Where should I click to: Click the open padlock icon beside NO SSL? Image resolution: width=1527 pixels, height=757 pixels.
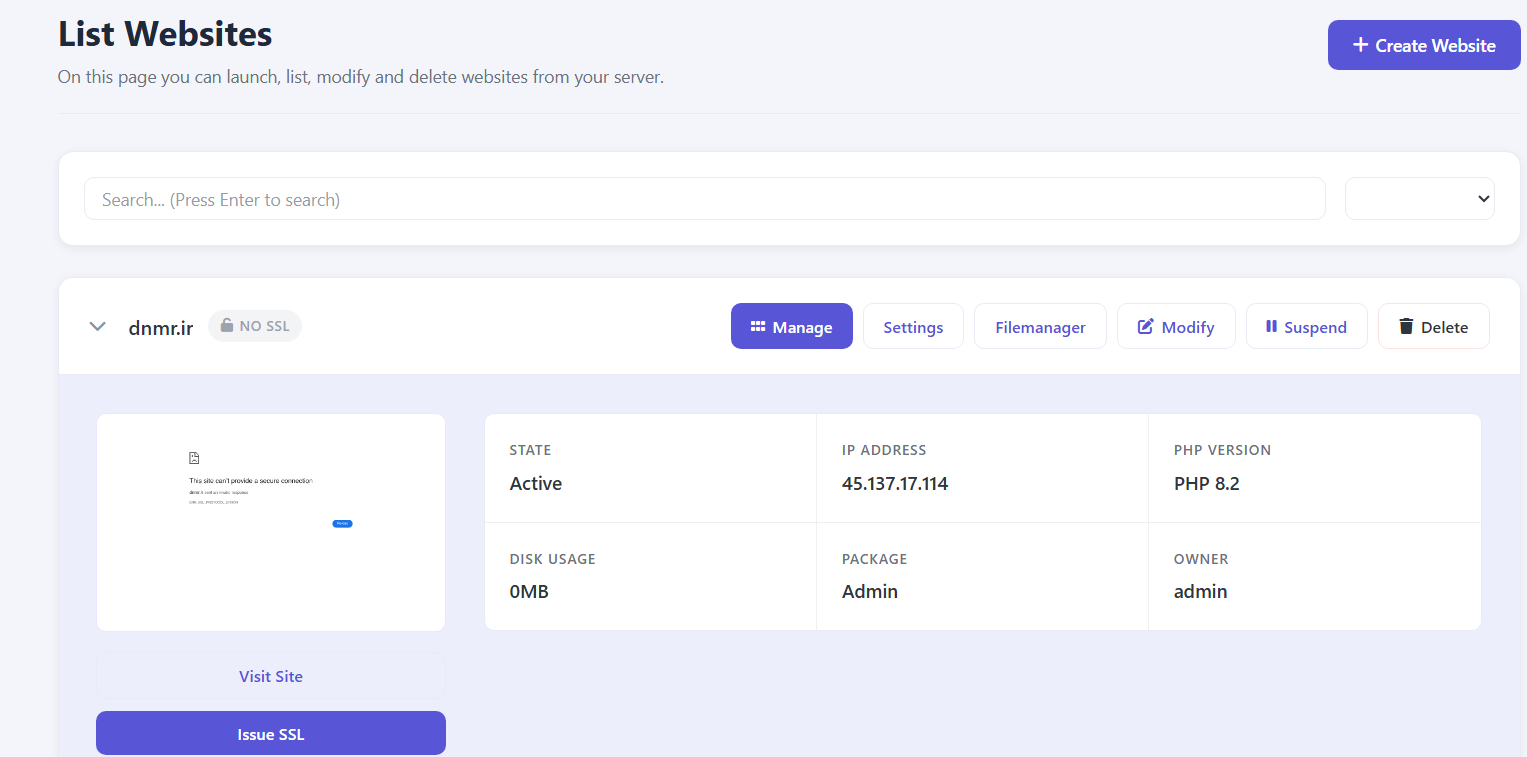tap(227, 325)
